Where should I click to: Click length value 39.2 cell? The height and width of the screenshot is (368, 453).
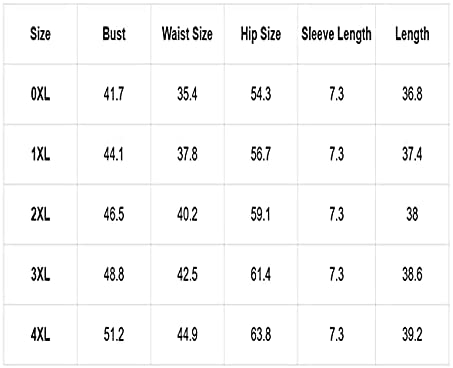[x=412, y=335]
